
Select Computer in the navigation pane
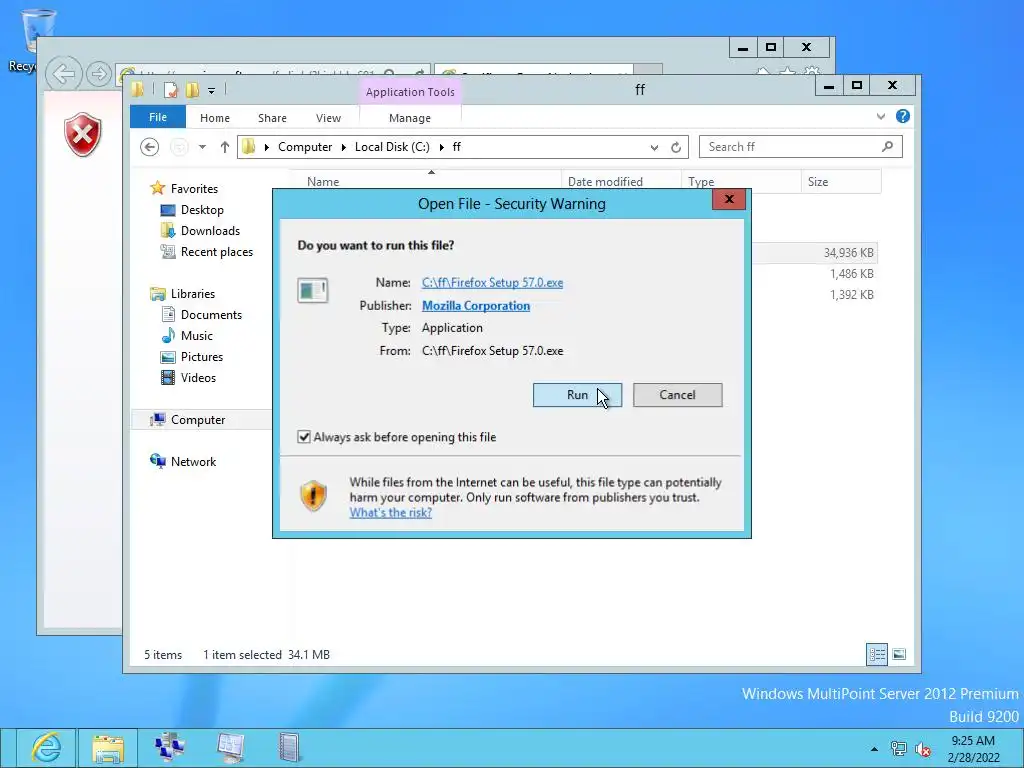(x=198, y=420)
